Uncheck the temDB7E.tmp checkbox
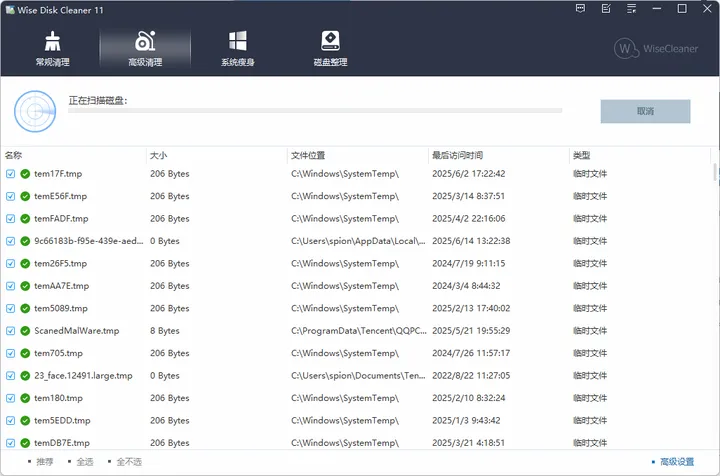 click(11, 443)
